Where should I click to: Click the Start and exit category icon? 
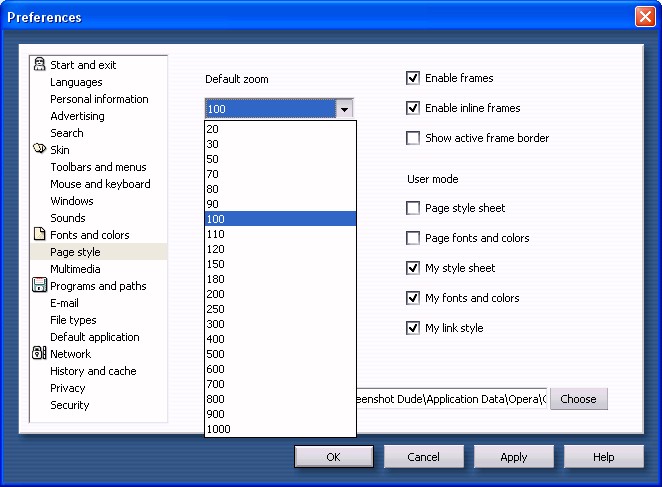39,65
